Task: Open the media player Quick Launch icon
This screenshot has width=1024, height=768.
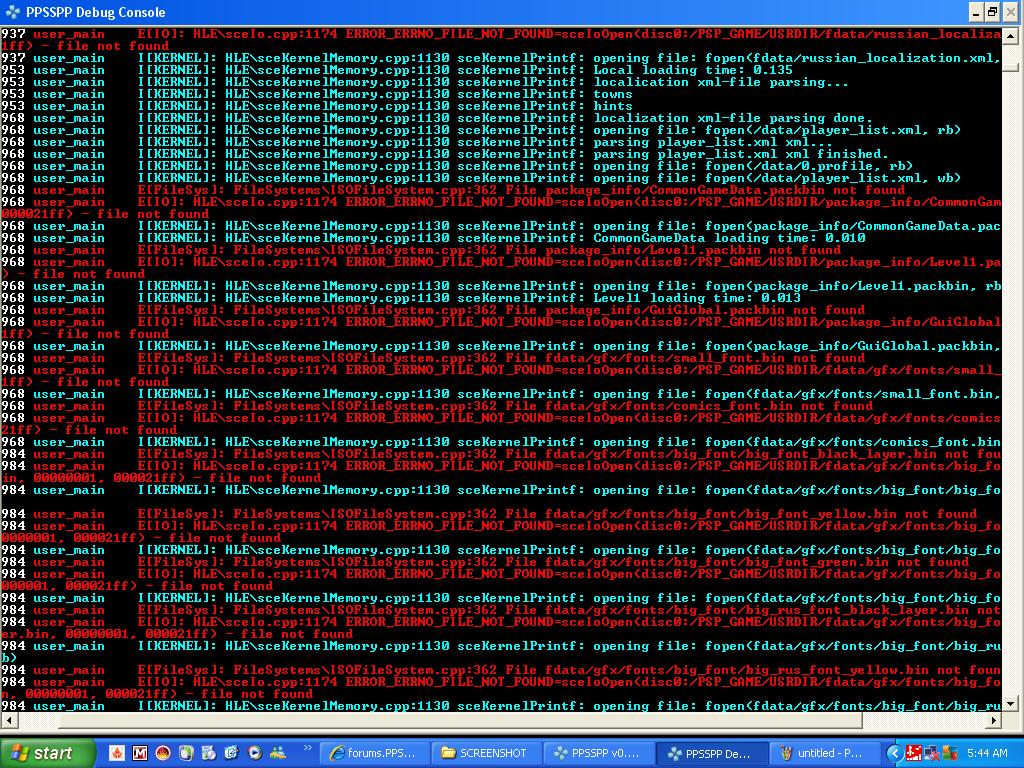Action: [254, 753]
